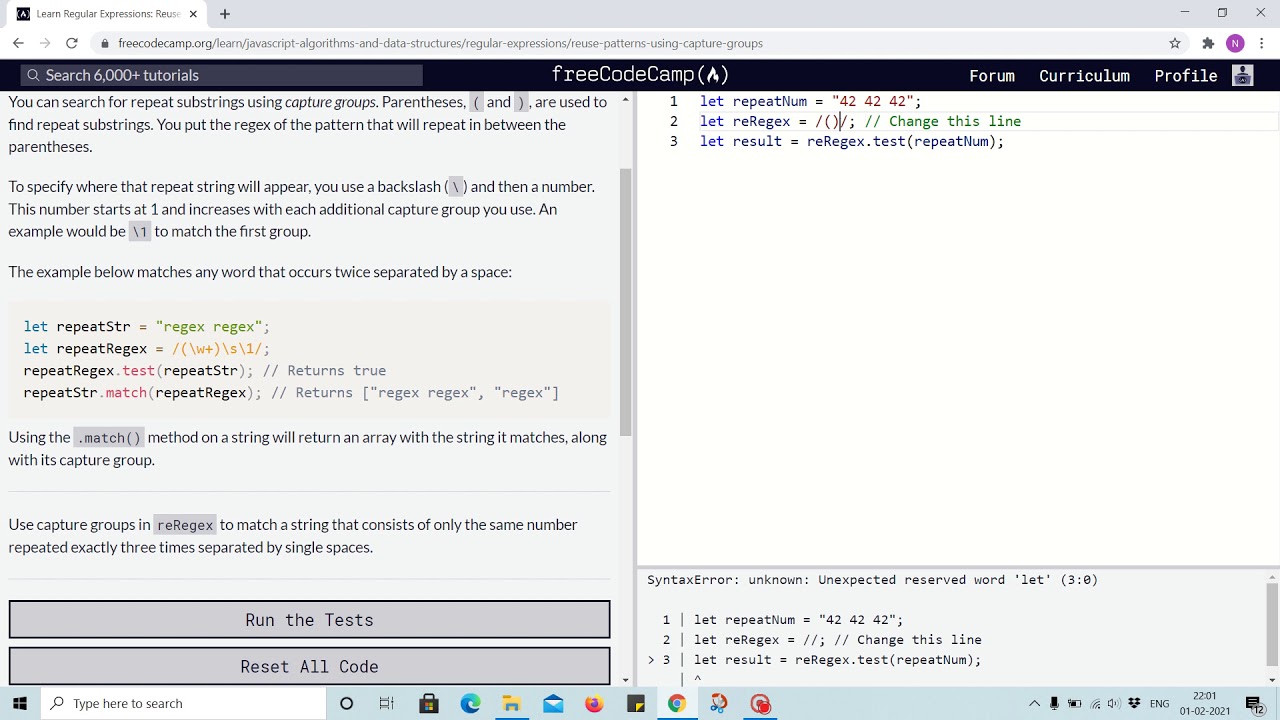Show hidden tray icons chevron
The height and width of the screenshot is (720, 1280).
(x=1034, y=703)
